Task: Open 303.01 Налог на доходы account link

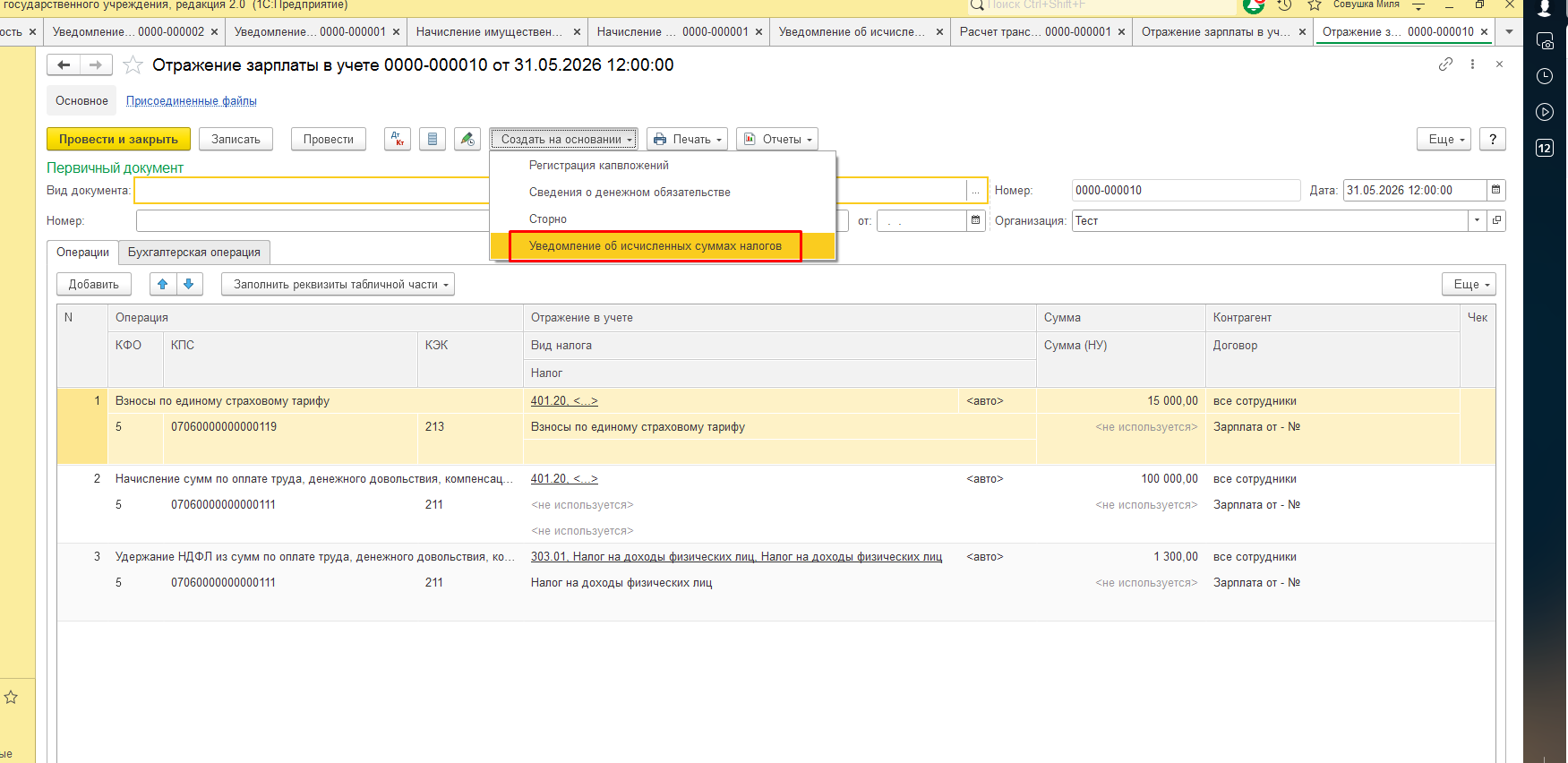Action: [x=736, y=557]
